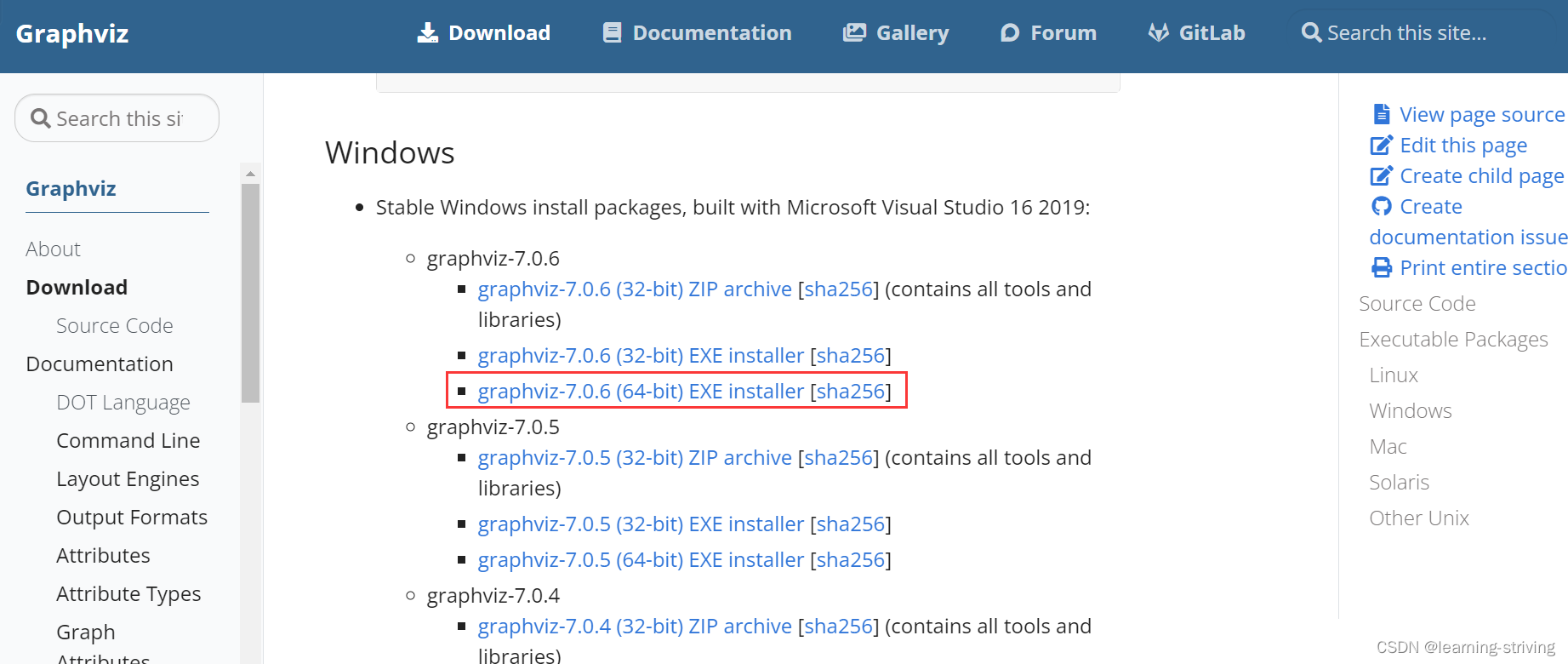Download graphviz-7.0.4 (32-bit) ZIP archive
The width and height of the screenshot is (1568, 664).
635,626
